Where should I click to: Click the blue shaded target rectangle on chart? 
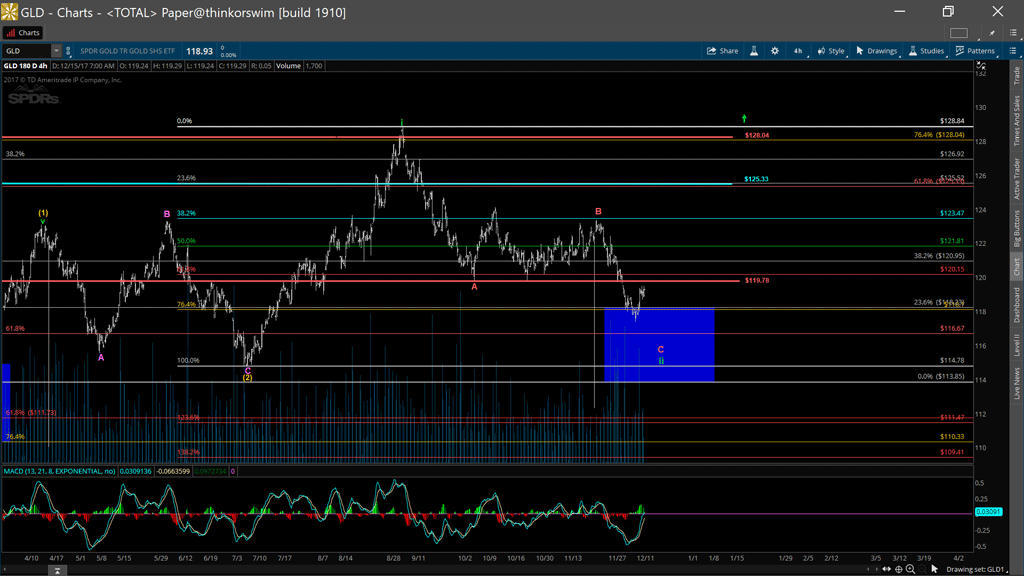(659, 330)
